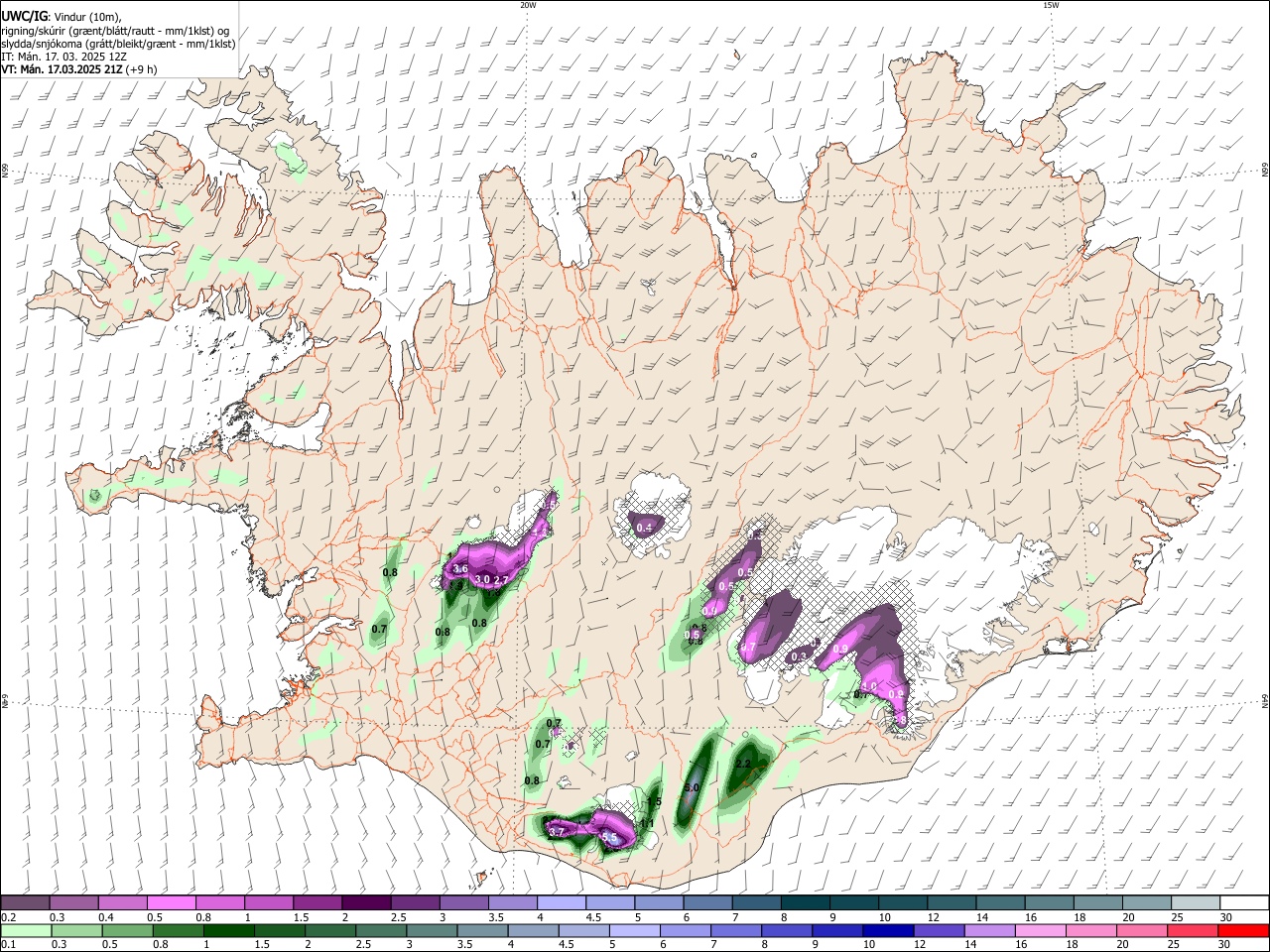Click the 'IT: Mán. 17. 03. 2025 12Z' line
This screenshot has width=1270, height=952.
pos(63,57)
